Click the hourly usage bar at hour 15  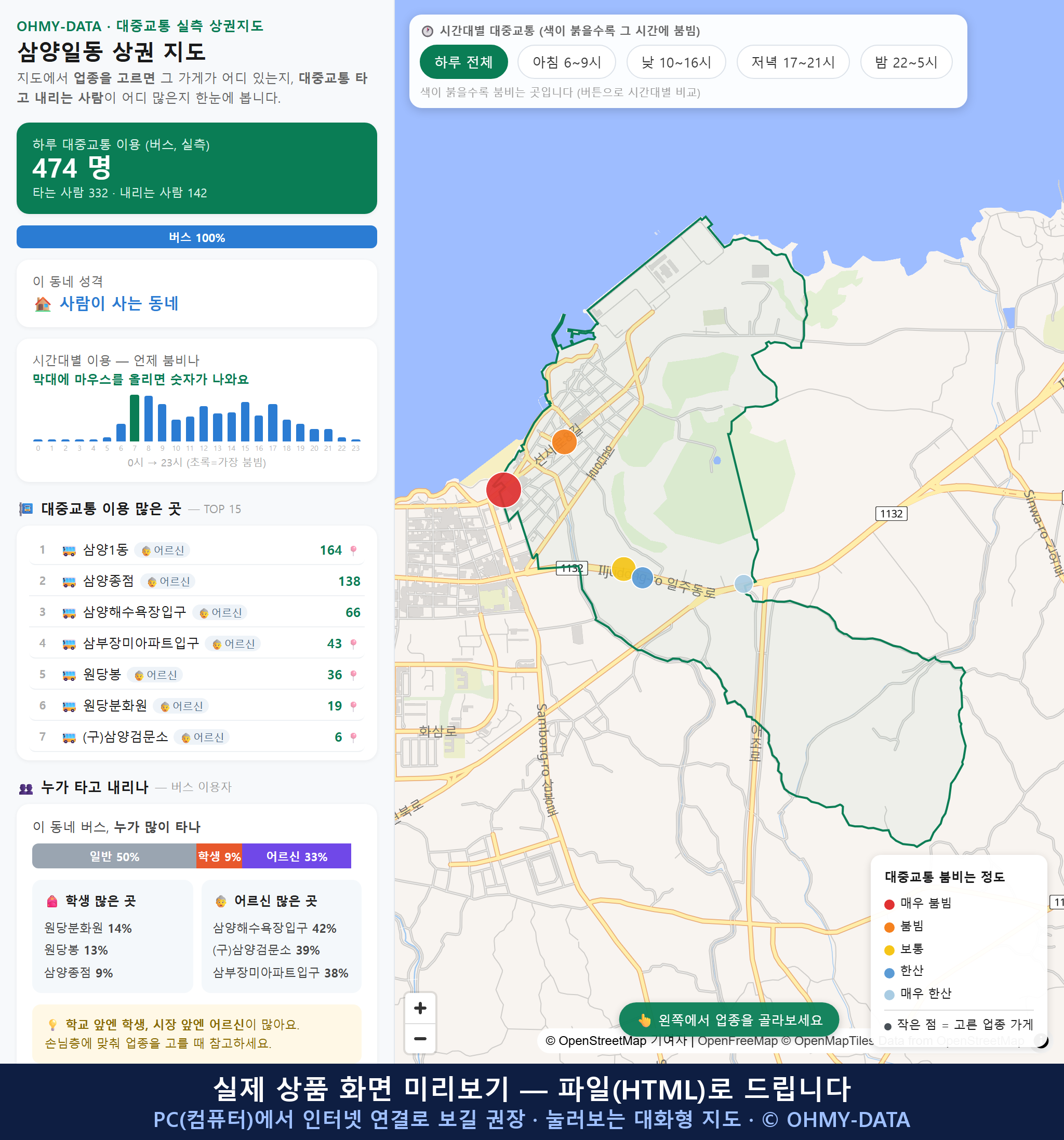(x=245, y=422)
